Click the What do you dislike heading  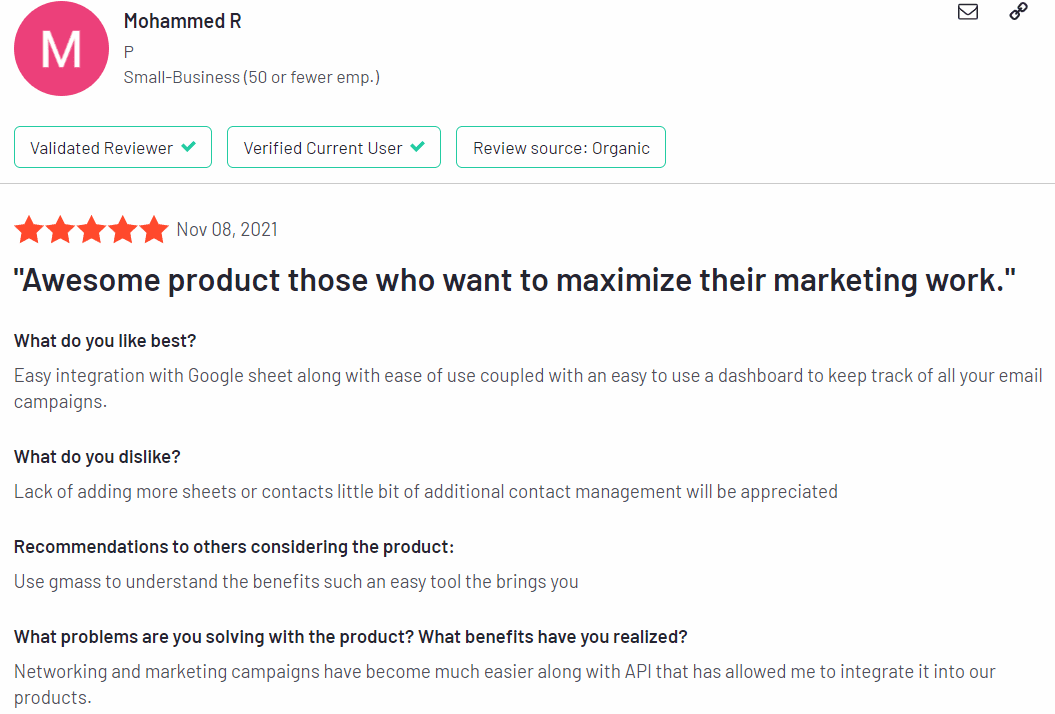[x=98, y=457]
